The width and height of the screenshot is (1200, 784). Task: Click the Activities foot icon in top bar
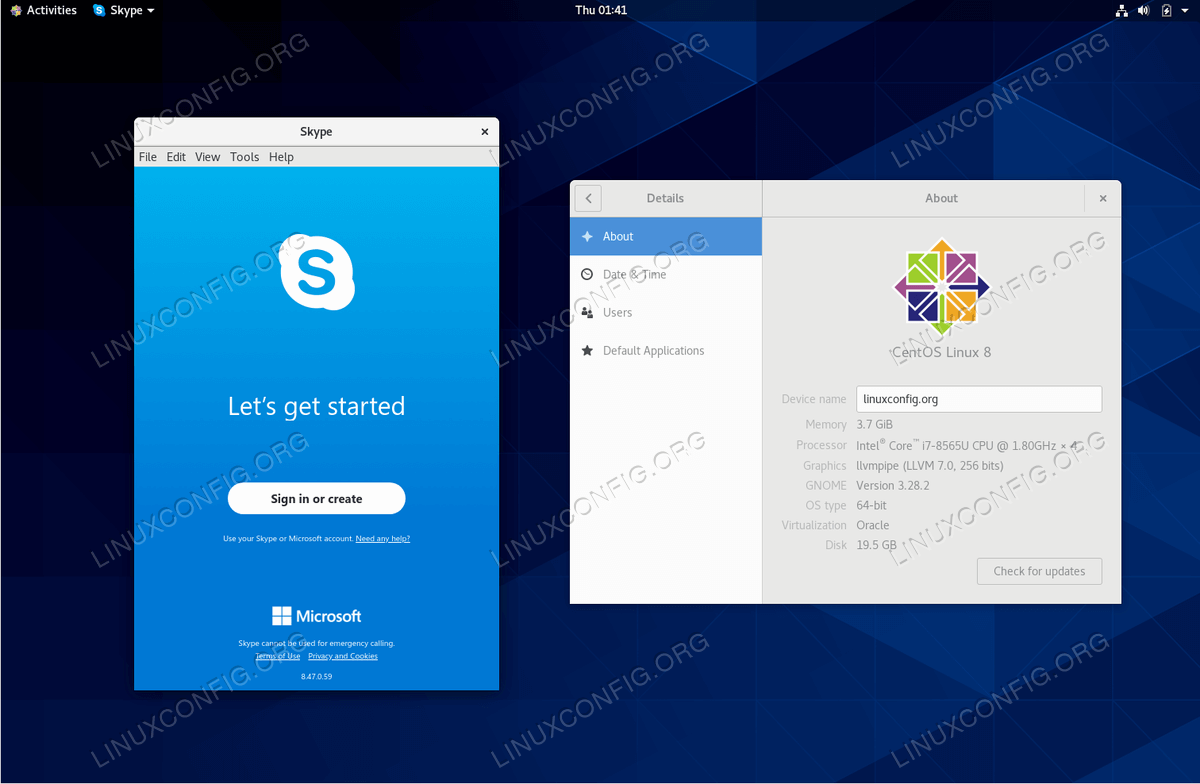(x=15, y=10)
